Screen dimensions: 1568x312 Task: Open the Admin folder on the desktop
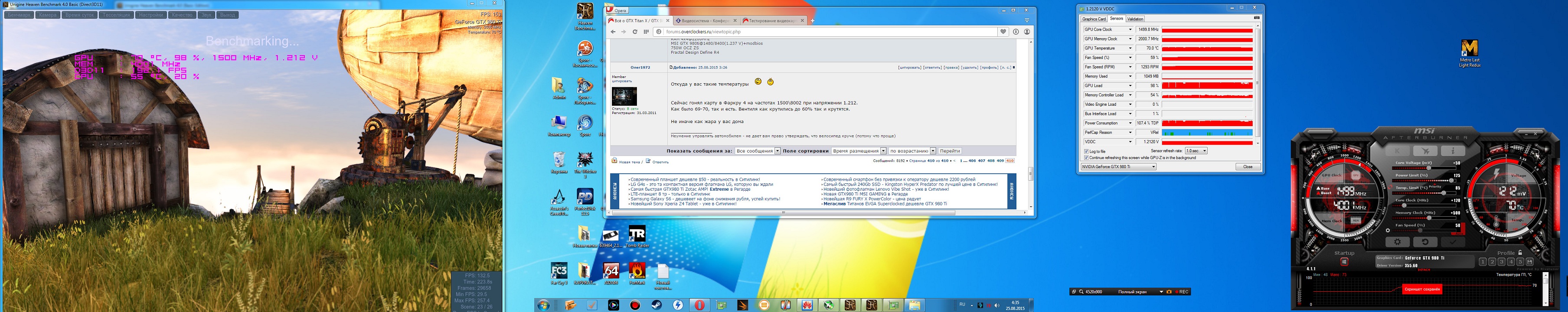(x=559, y=89)
